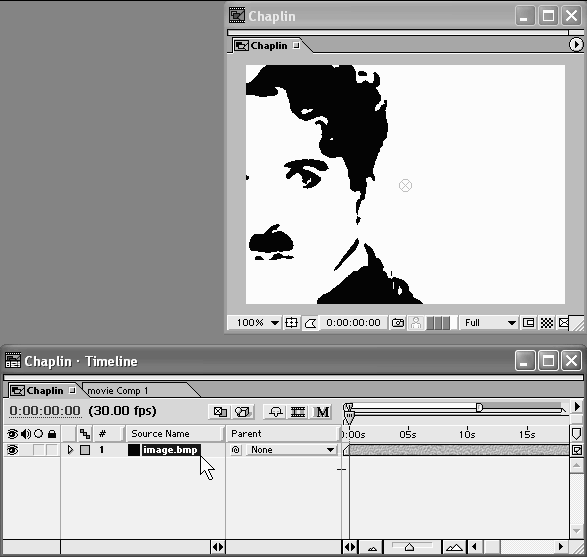Click the label color square of layer 1

click(85, 450)
